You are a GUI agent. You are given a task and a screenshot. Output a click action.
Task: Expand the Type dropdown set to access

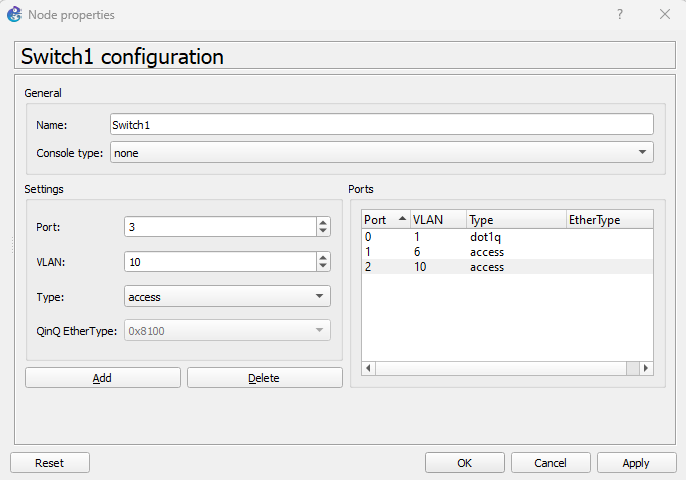click(227, 297)
